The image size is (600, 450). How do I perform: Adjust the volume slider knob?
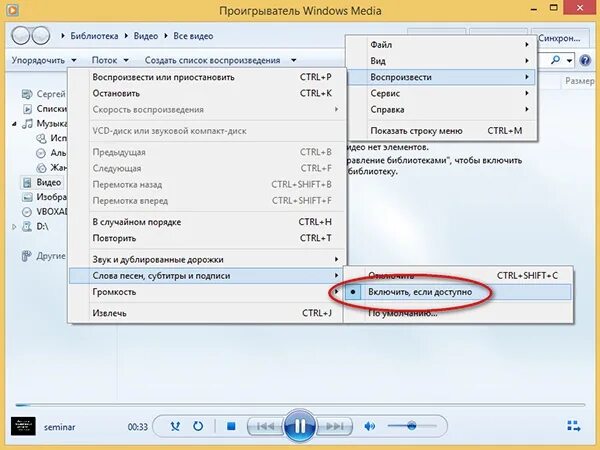tap(411, 426)
